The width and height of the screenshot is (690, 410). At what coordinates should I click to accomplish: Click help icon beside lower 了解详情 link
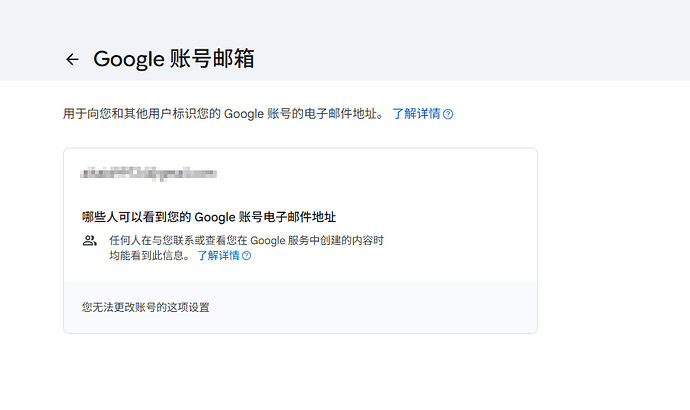(x=246, y=256)
